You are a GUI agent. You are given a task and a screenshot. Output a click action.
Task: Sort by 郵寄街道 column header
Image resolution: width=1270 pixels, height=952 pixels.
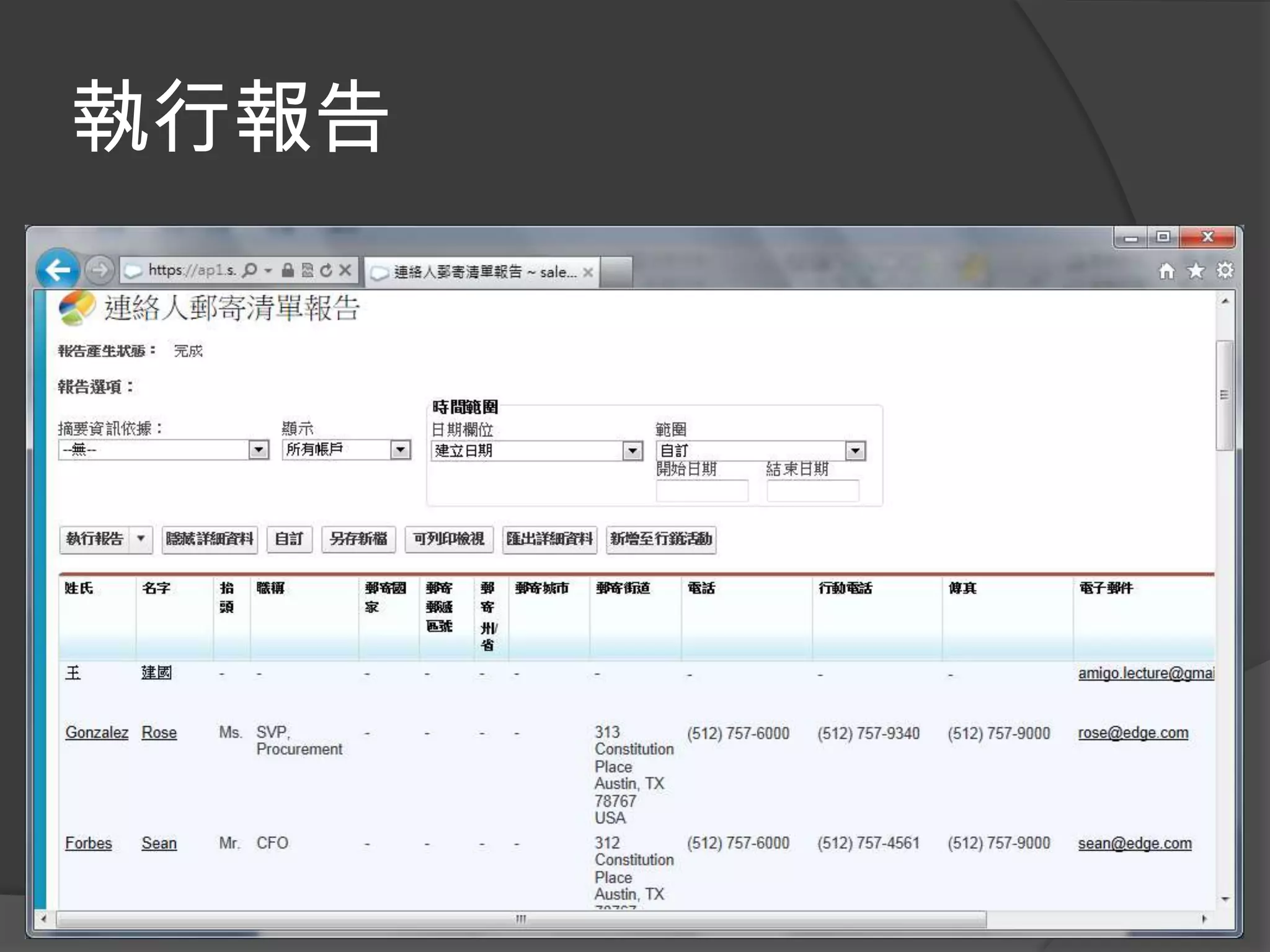[623, 588]
